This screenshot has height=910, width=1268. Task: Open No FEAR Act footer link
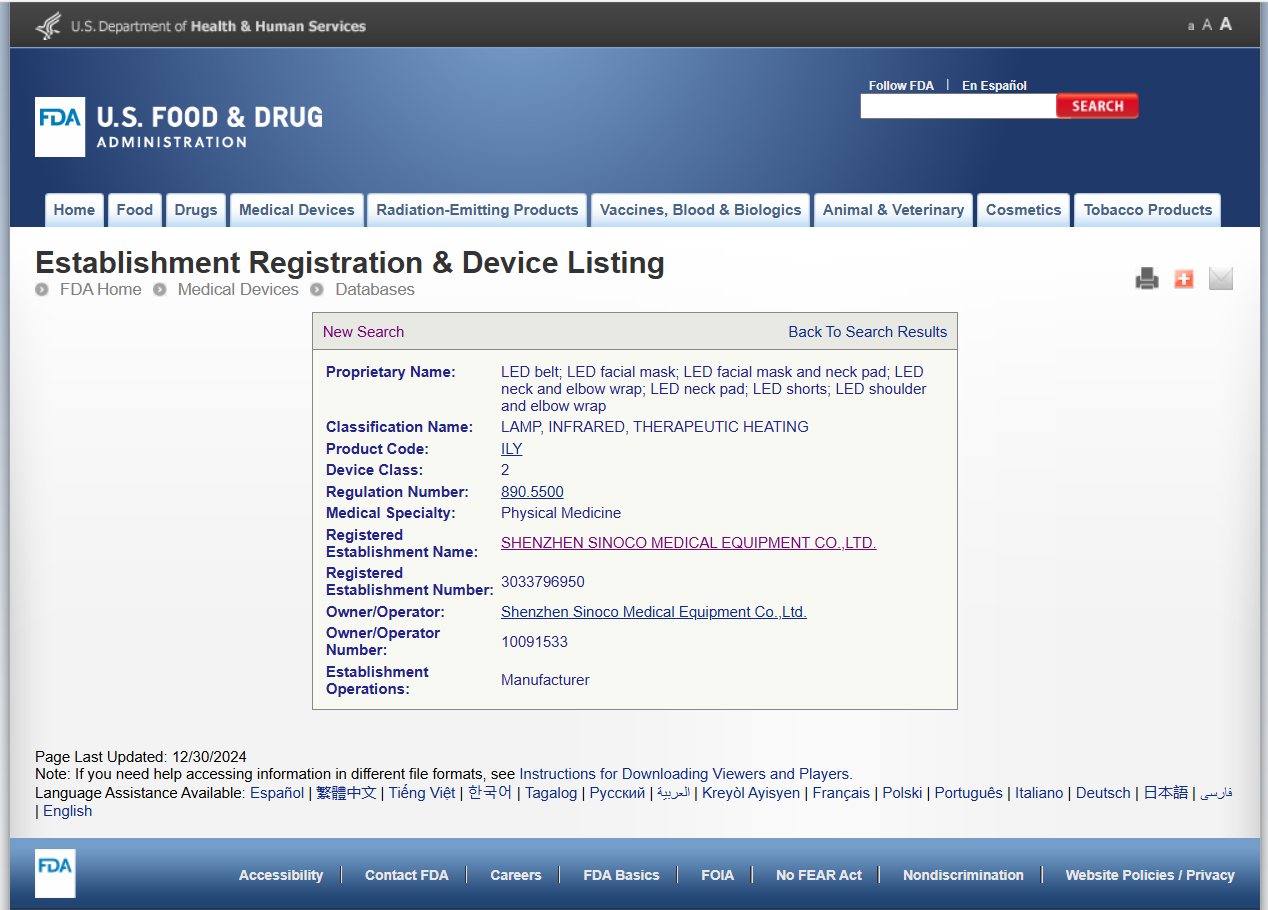819,875
